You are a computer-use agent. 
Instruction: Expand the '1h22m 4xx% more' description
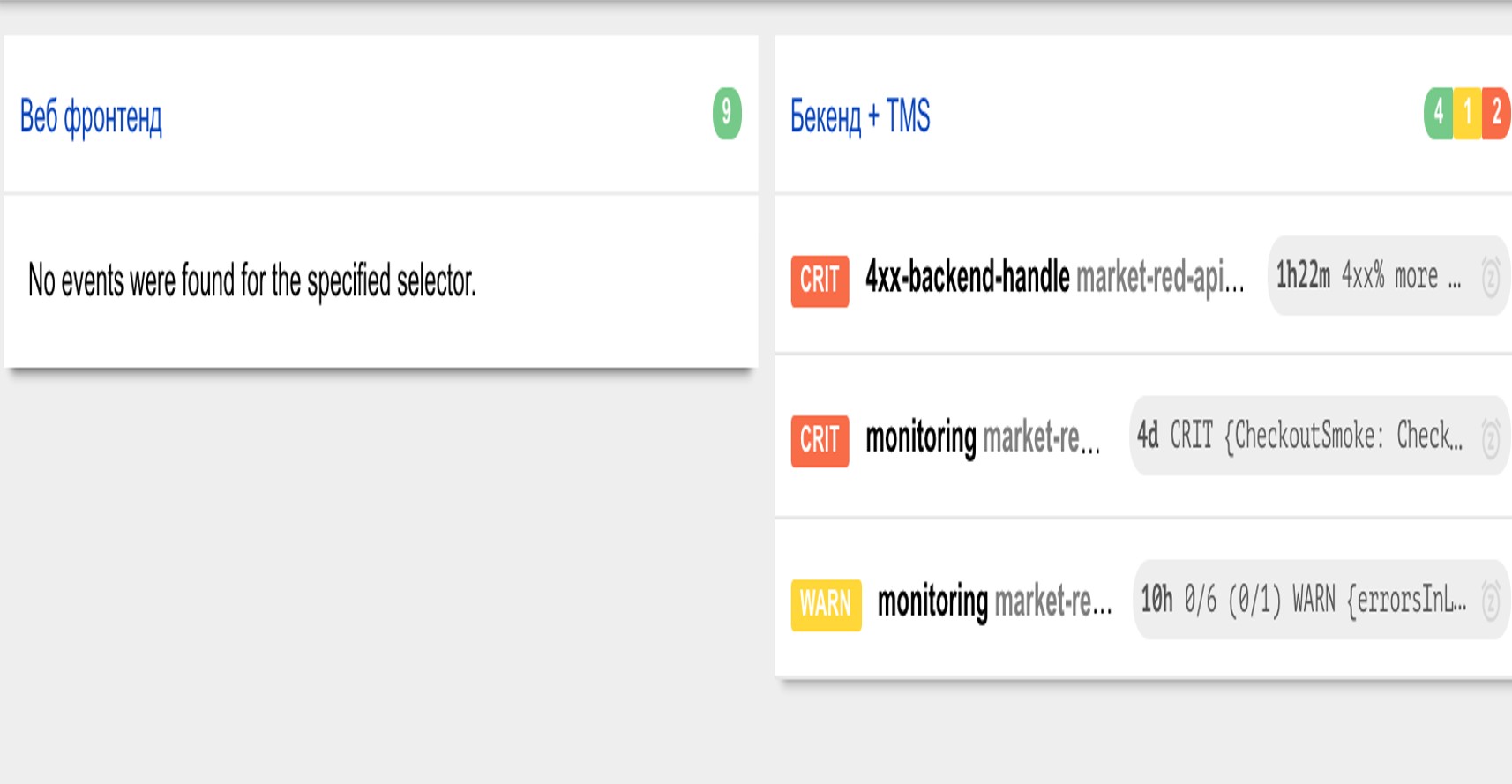coord(1367,276)
